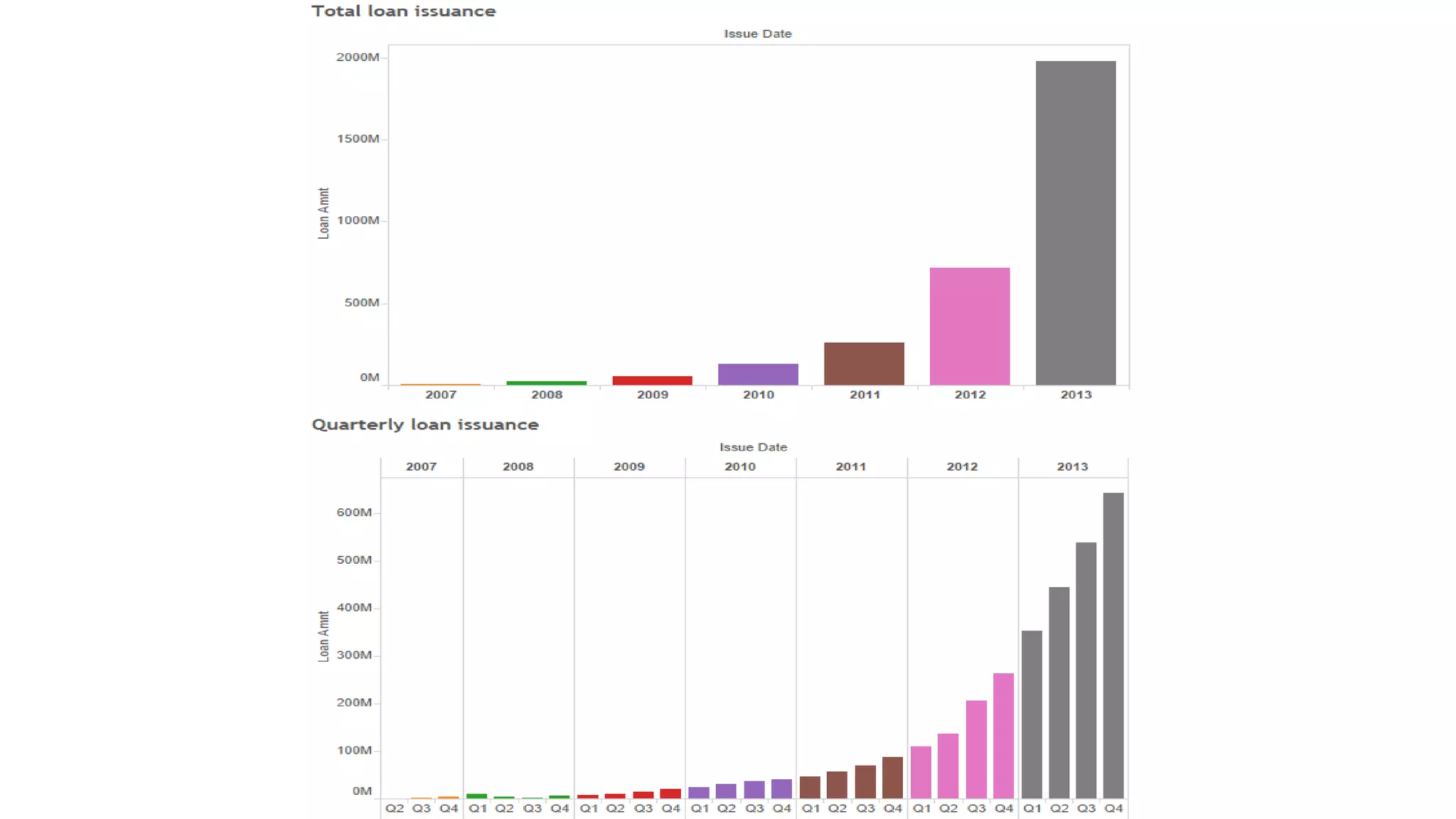Click the 2013 Q4 quarterly bar
This screenshot has width=1456, height=819.
click(x=1113, y=646)
